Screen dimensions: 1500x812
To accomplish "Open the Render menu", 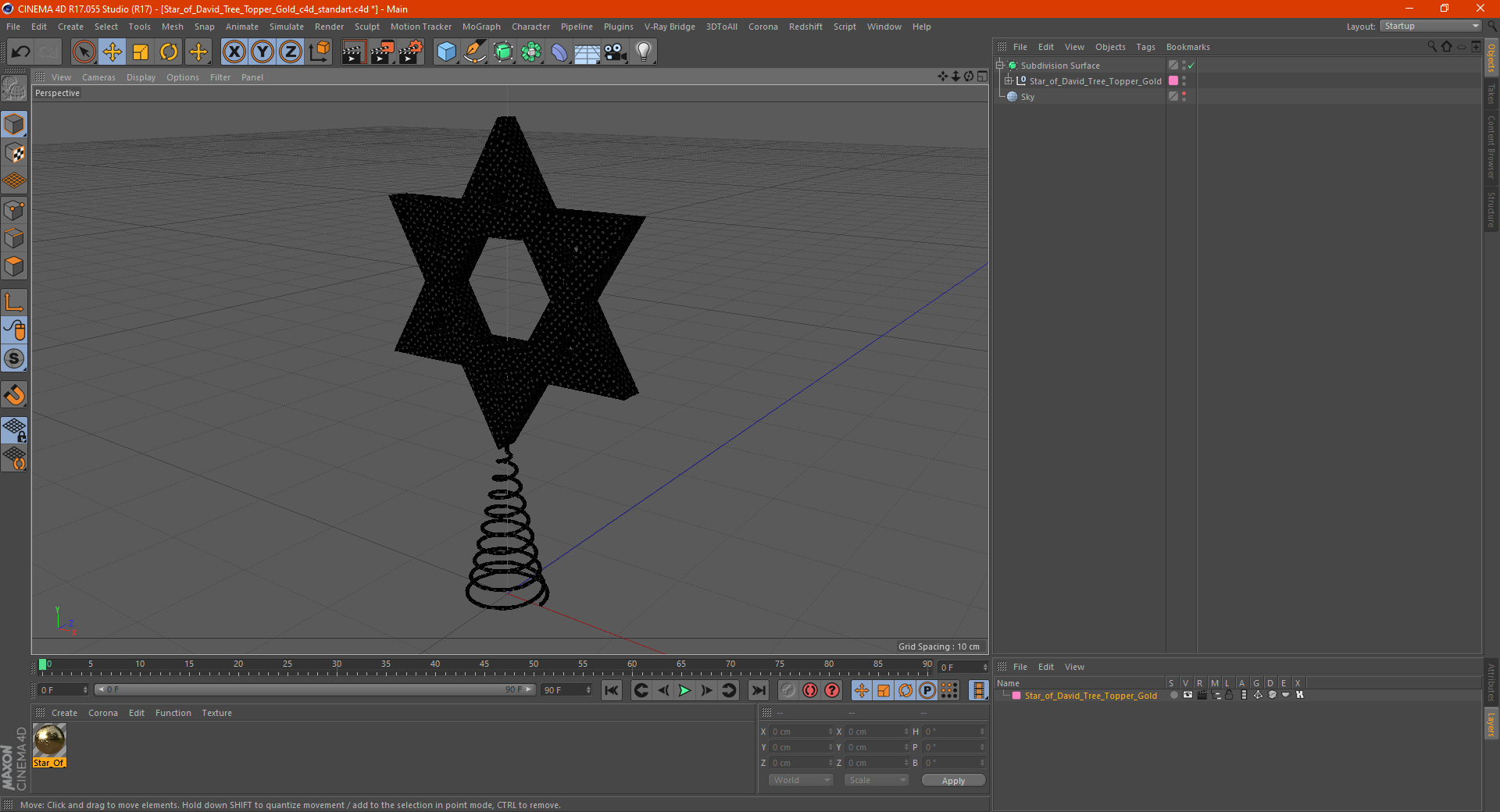I will 329,27.
